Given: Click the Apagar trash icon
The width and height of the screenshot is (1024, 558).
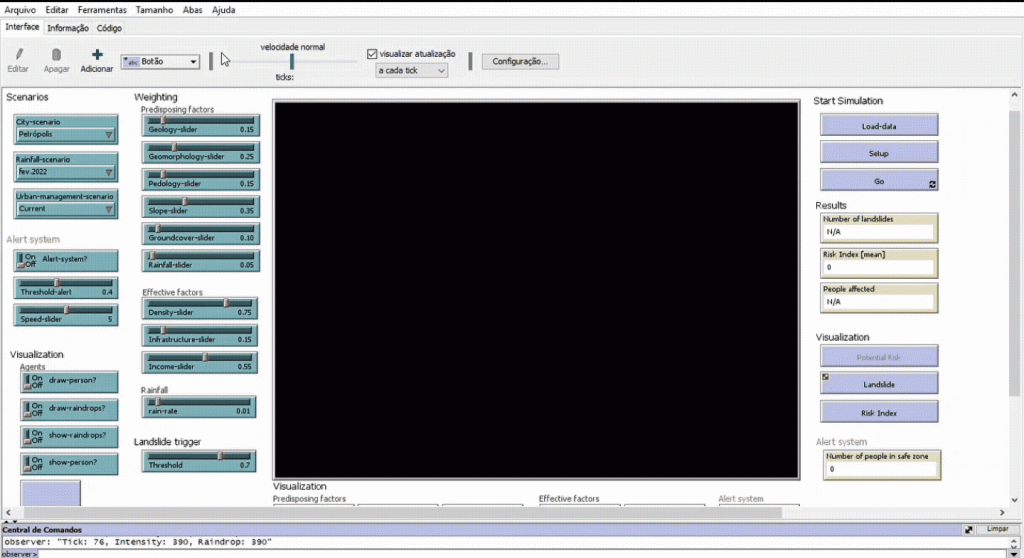Looking at the screenshot, I should (56, 55).
